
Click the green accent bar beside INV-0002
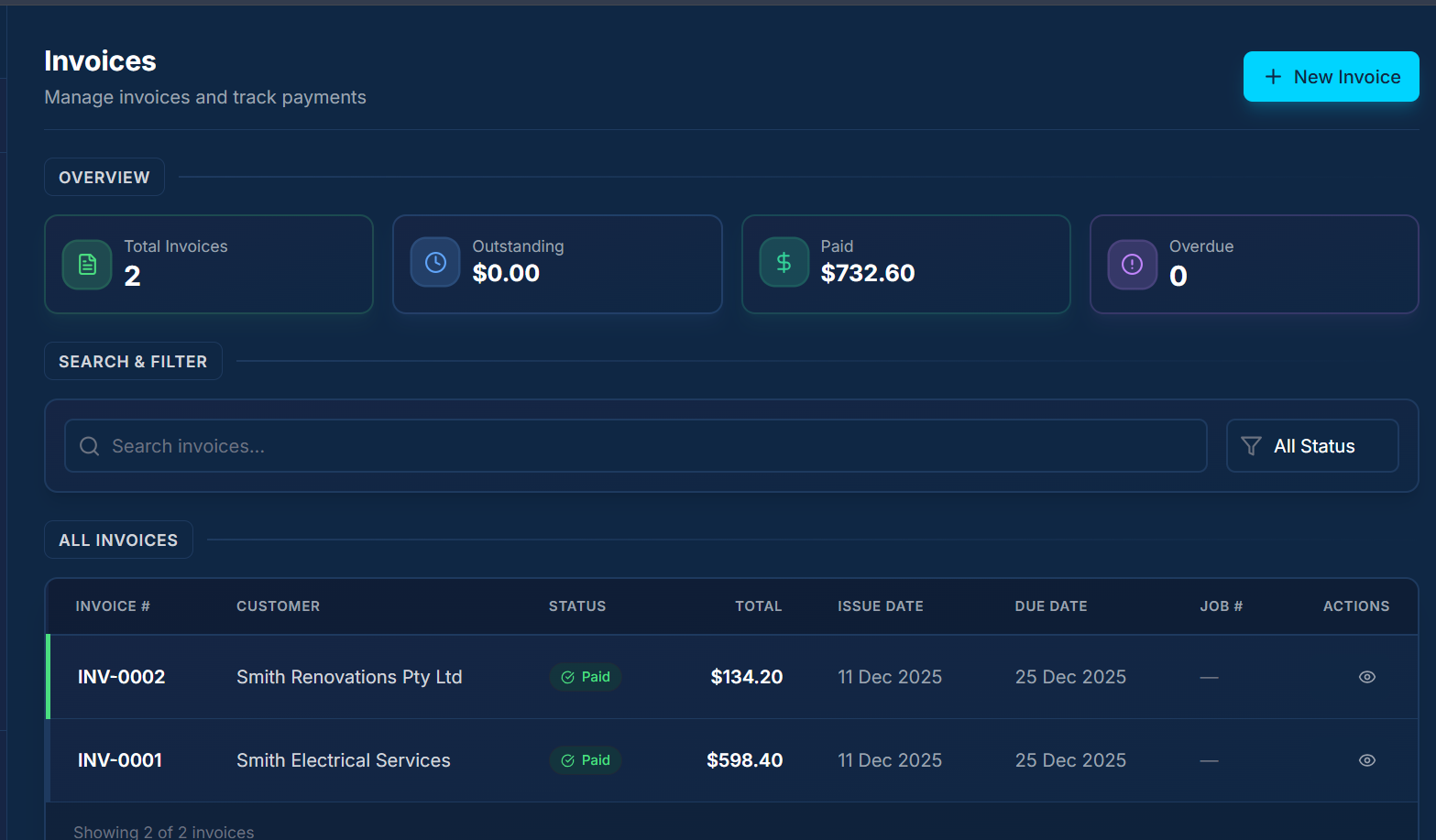pyautogui.click(x=48, y=677)
